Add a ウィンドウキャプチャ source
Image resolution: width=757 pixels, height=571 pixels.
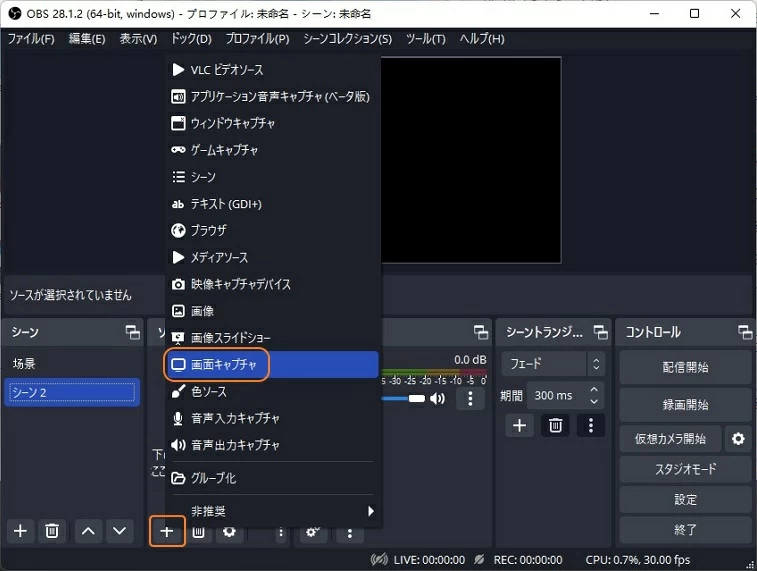[273, 124]
